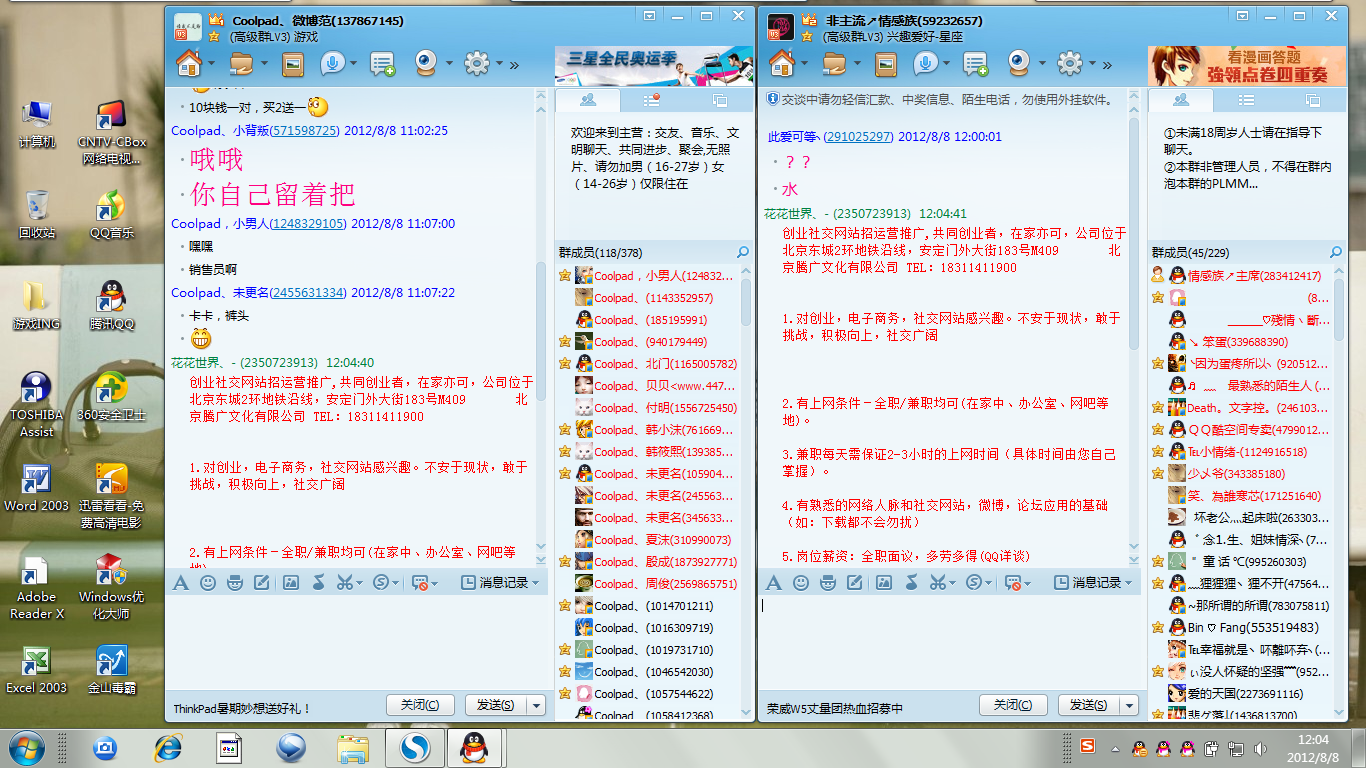Open the 金山毒霸 desktop shortcut
This screenshot has height=768, width=1366.
tap(111, 670)
